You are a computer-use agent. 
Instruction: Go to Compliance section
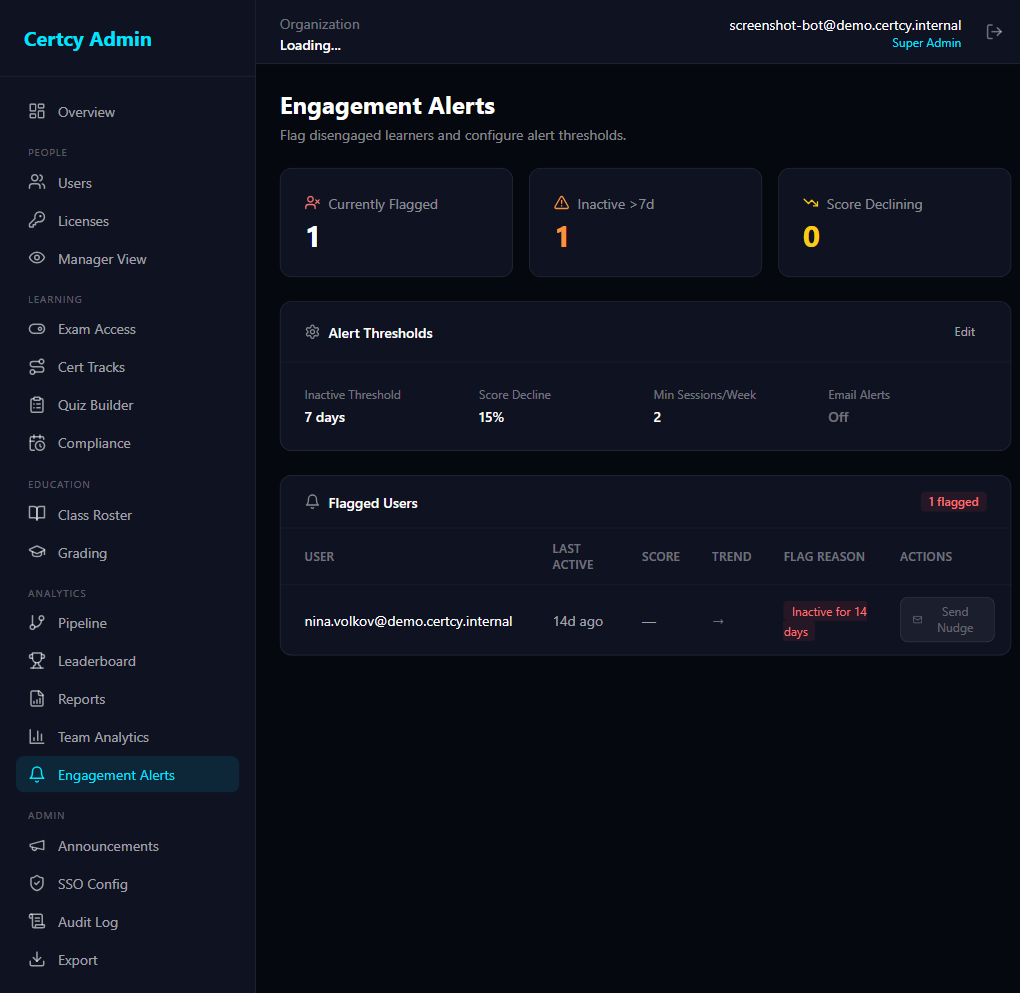[x=128, y=443]
